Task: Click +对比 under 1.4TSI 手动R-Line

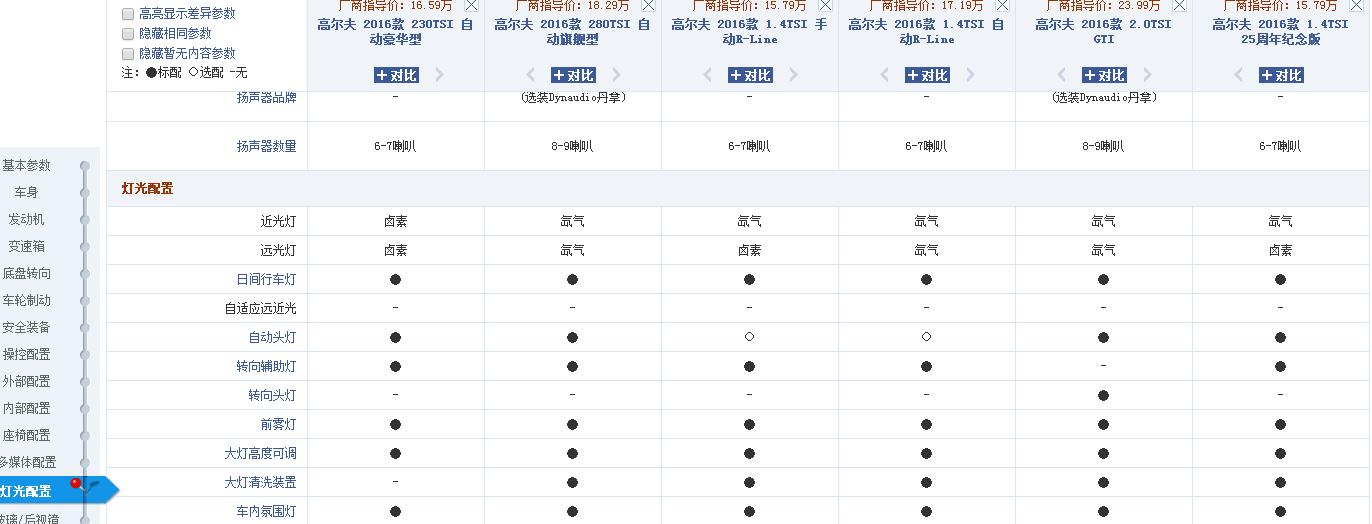Action: (750, 75)
